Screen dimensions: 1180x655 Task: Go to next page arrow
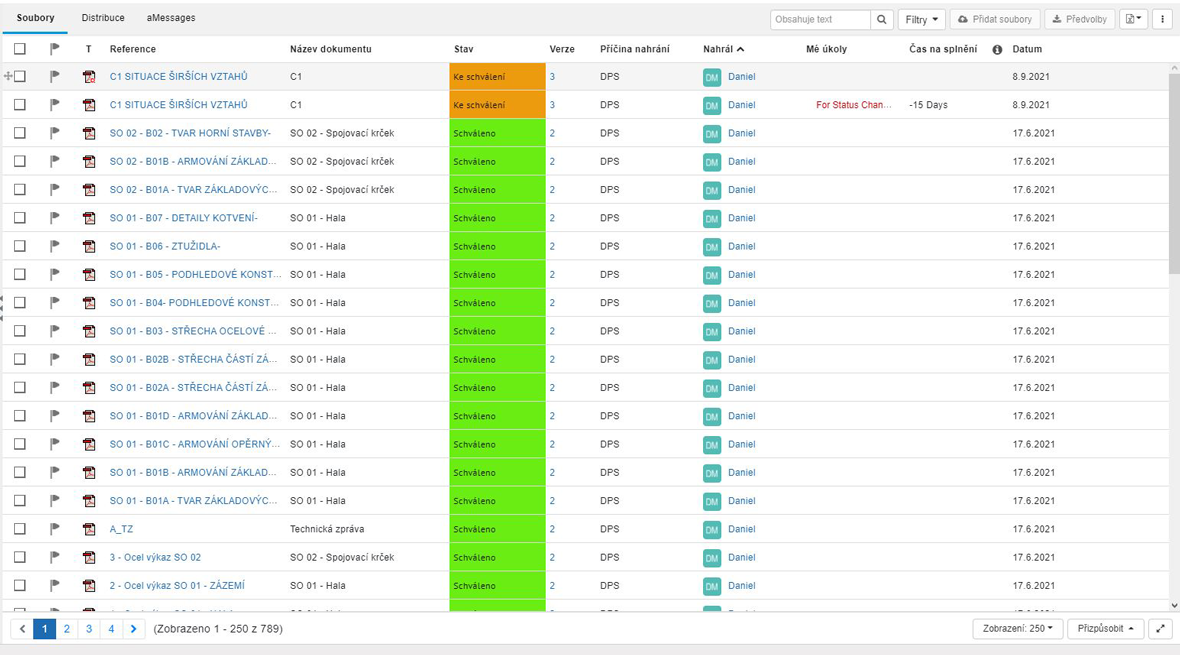(x=133, y=629)
